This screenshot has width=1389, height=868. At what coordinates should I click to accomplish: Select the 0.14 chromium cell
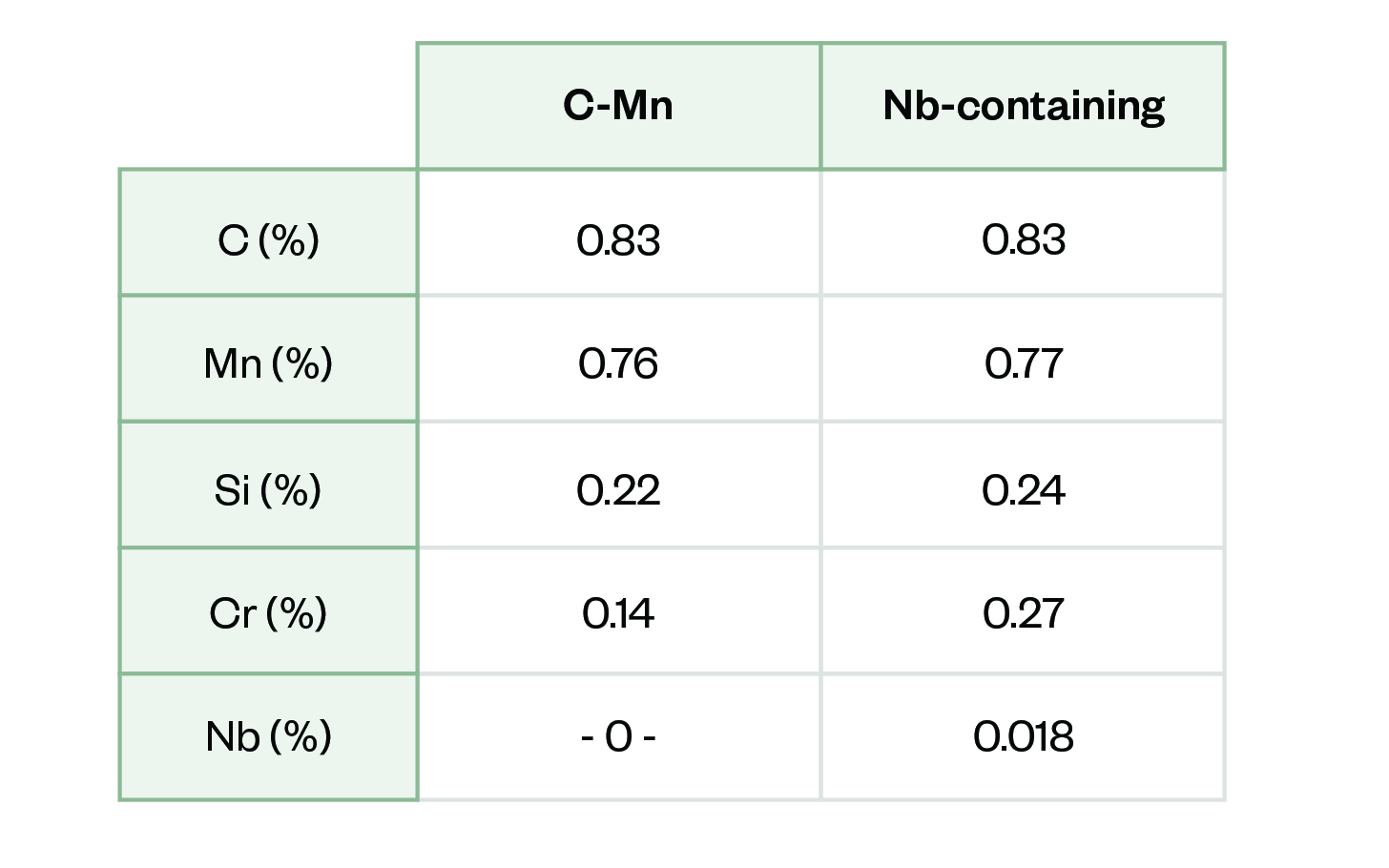(618, 612)
